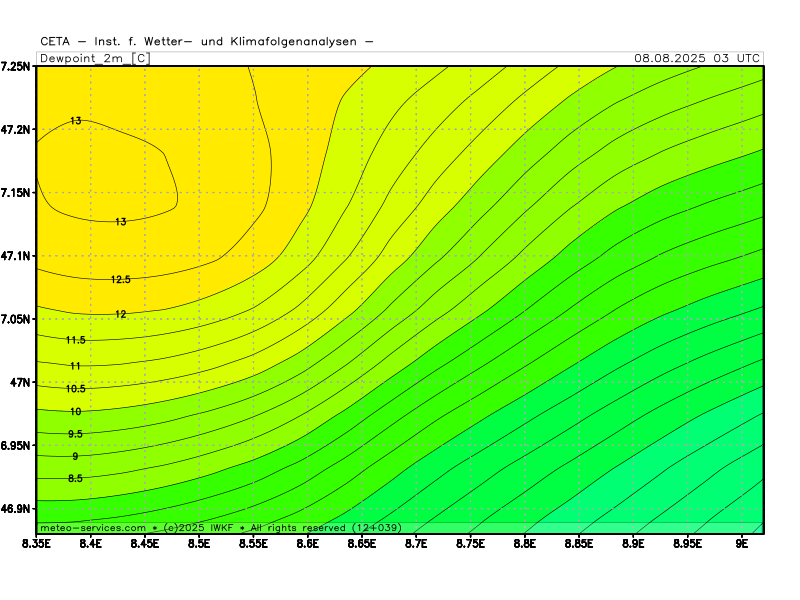Click the 46.9N latitude axis label
Screen dimensions: 800x600
(x=16, y=509)
